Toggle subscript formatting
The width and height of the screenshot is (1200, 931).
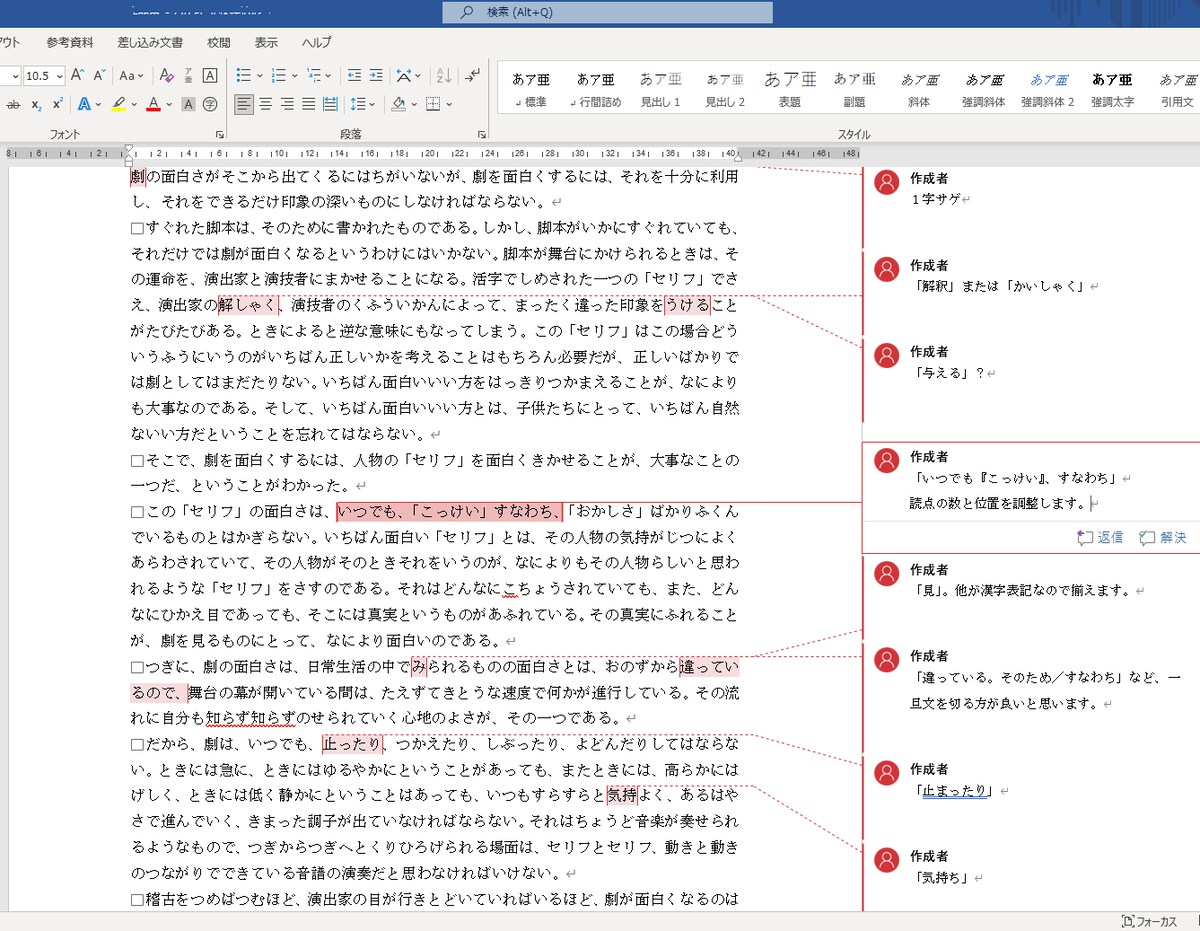click(36, 104)
